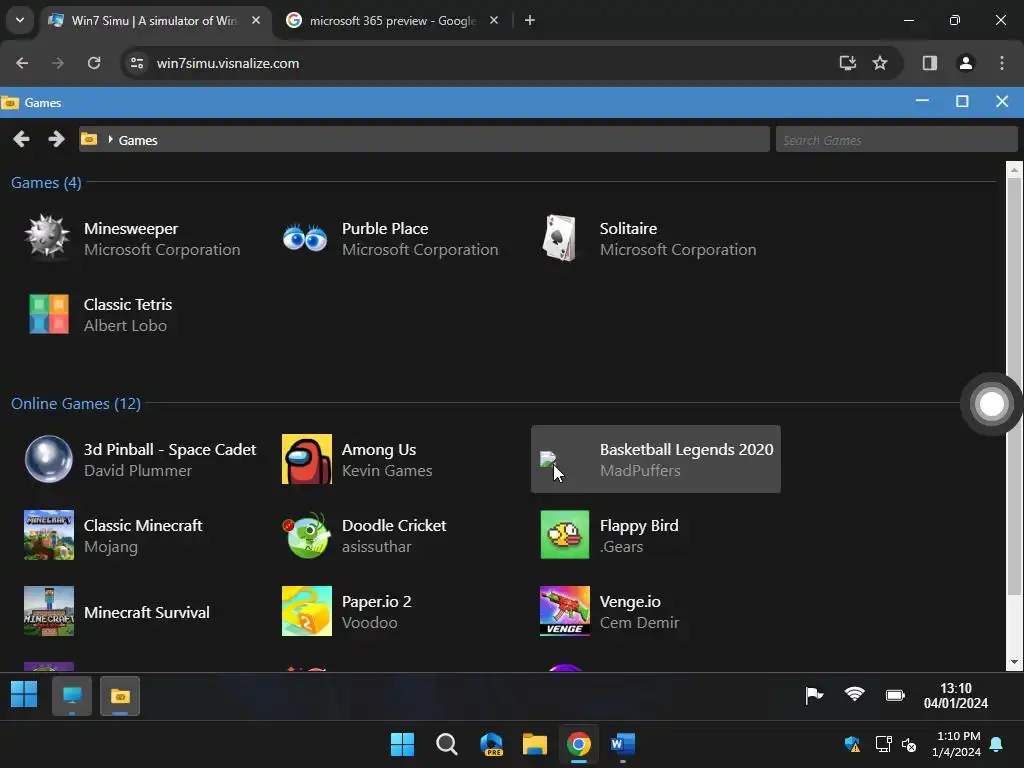Click the Games window vertical scrollbar
The height and width of the screenshot is (768, 1024).
pyautogui.click(x=1014, y=385)
